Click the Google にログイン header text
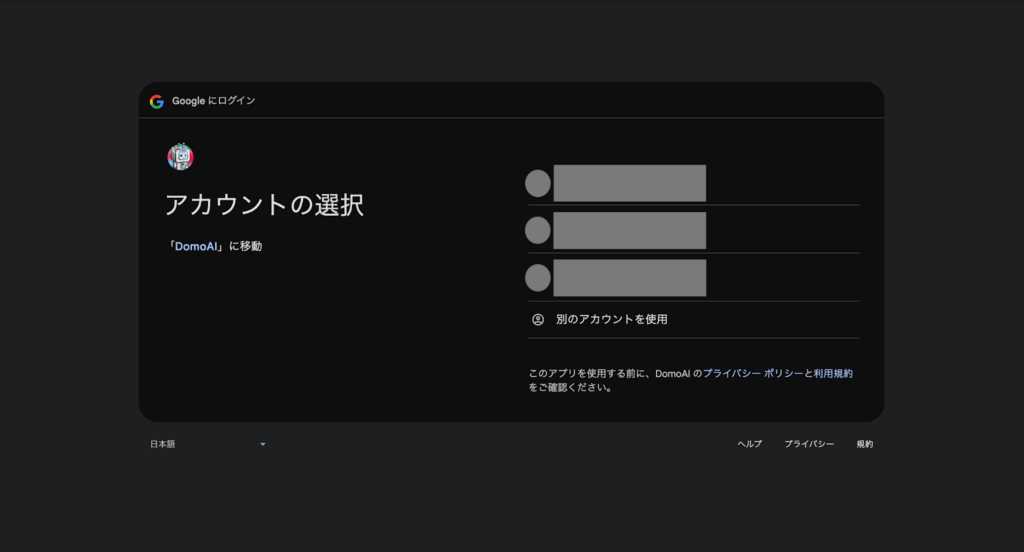 click(x=213, y=101)
